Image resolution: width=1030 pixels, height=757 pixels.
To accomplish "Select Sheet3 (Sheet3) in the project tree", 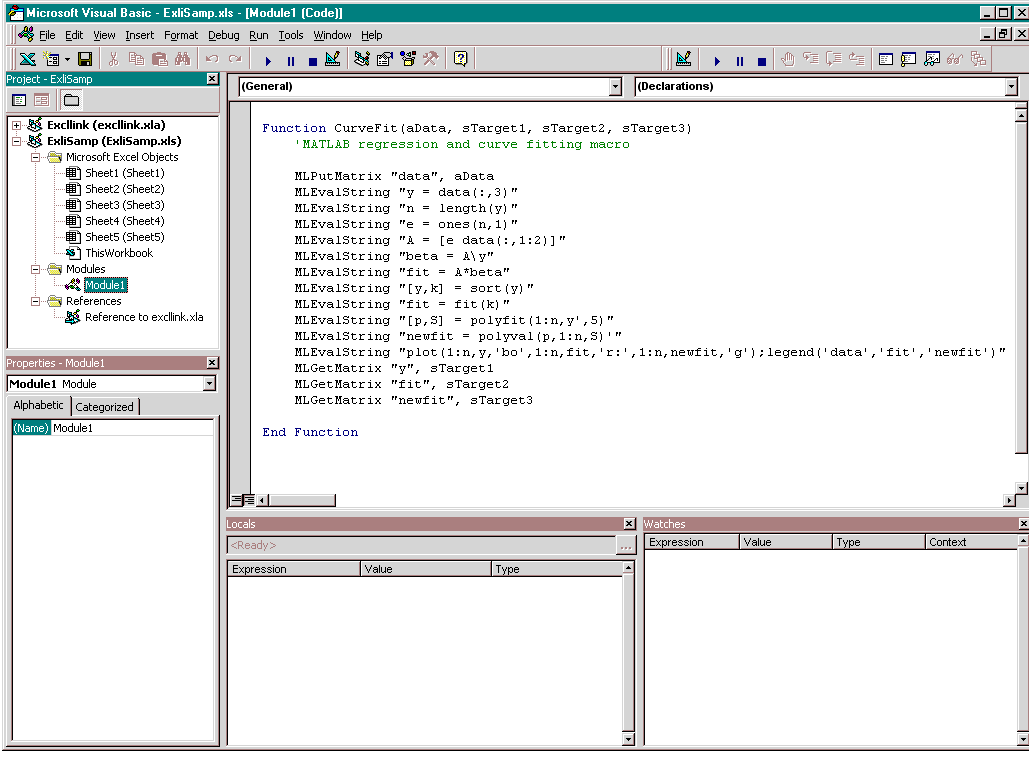I will pos(124,205).
